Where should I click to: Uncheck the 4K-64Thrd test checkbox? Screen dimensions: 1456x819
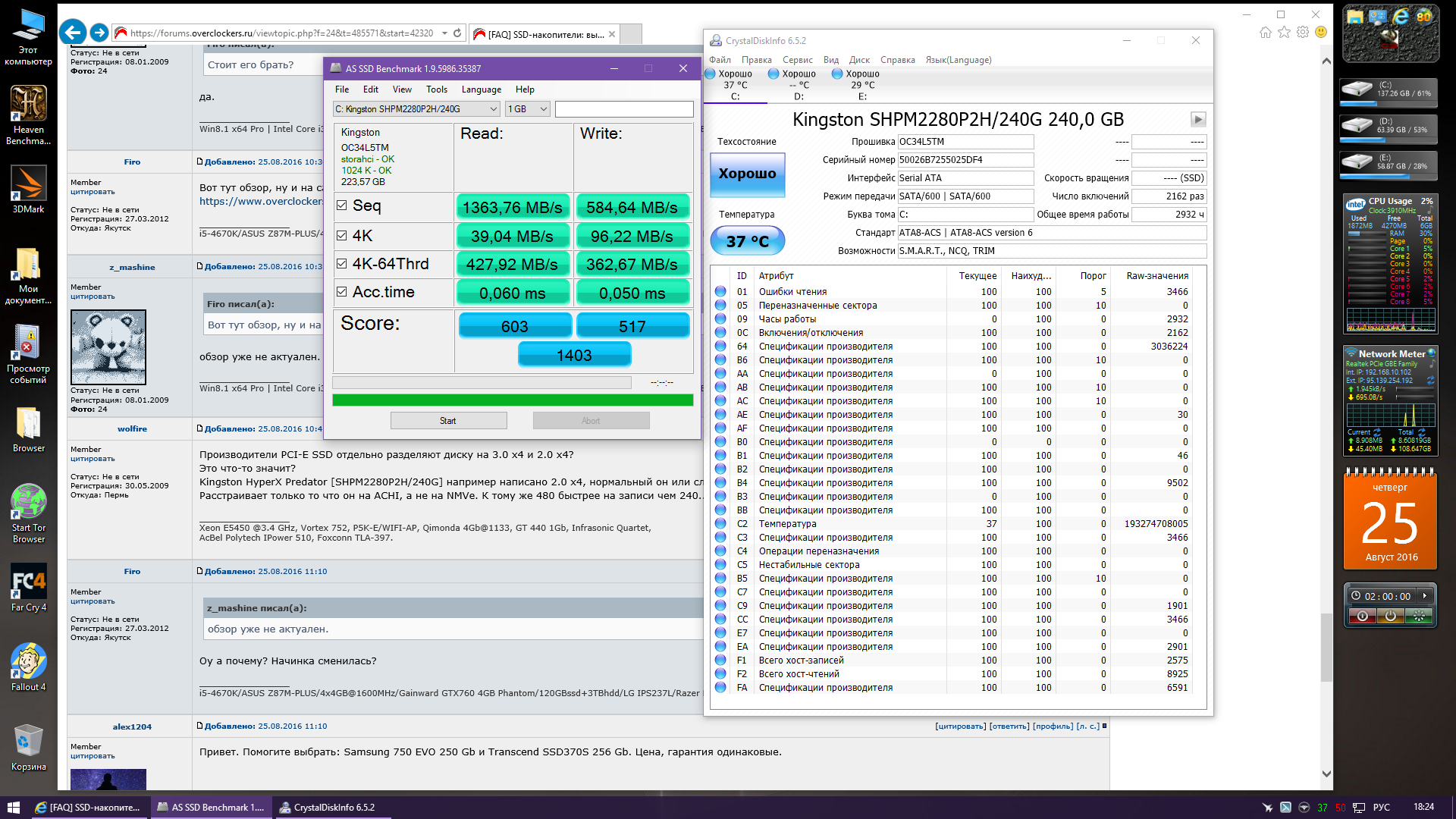342,264
